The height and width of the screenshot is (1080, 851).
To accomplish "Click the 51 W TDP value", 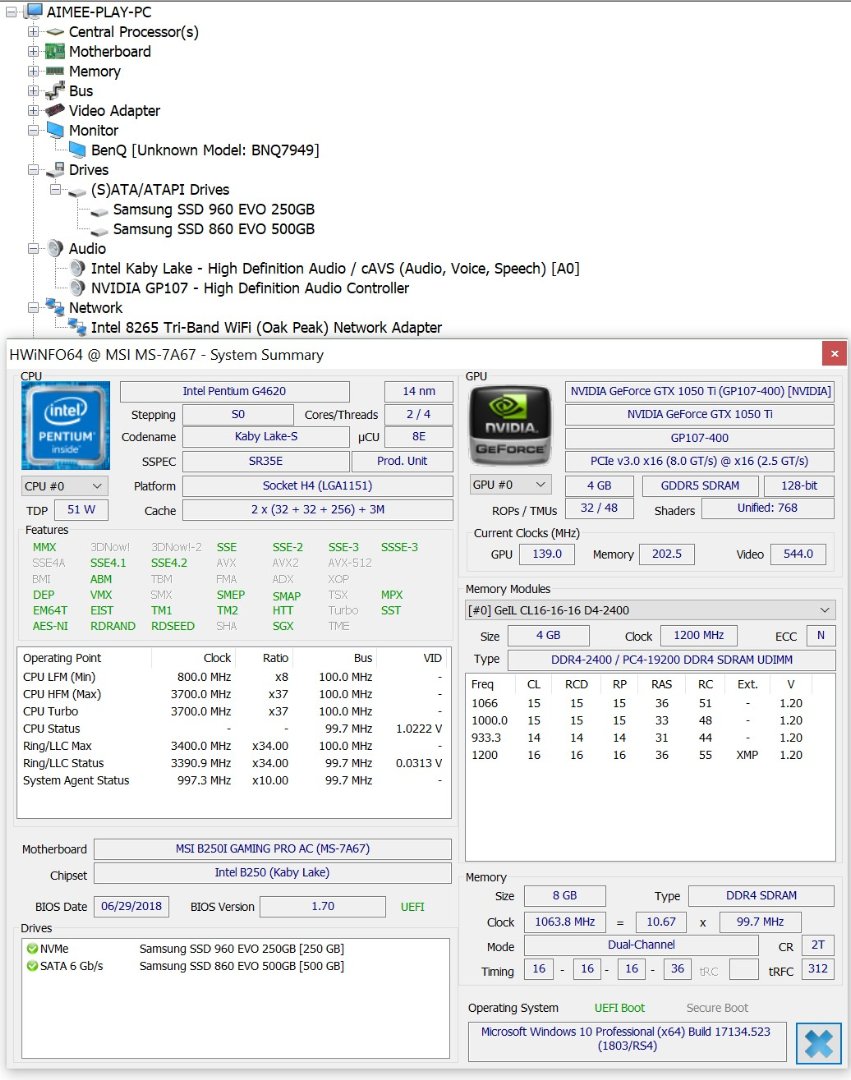I will (81, 510).
